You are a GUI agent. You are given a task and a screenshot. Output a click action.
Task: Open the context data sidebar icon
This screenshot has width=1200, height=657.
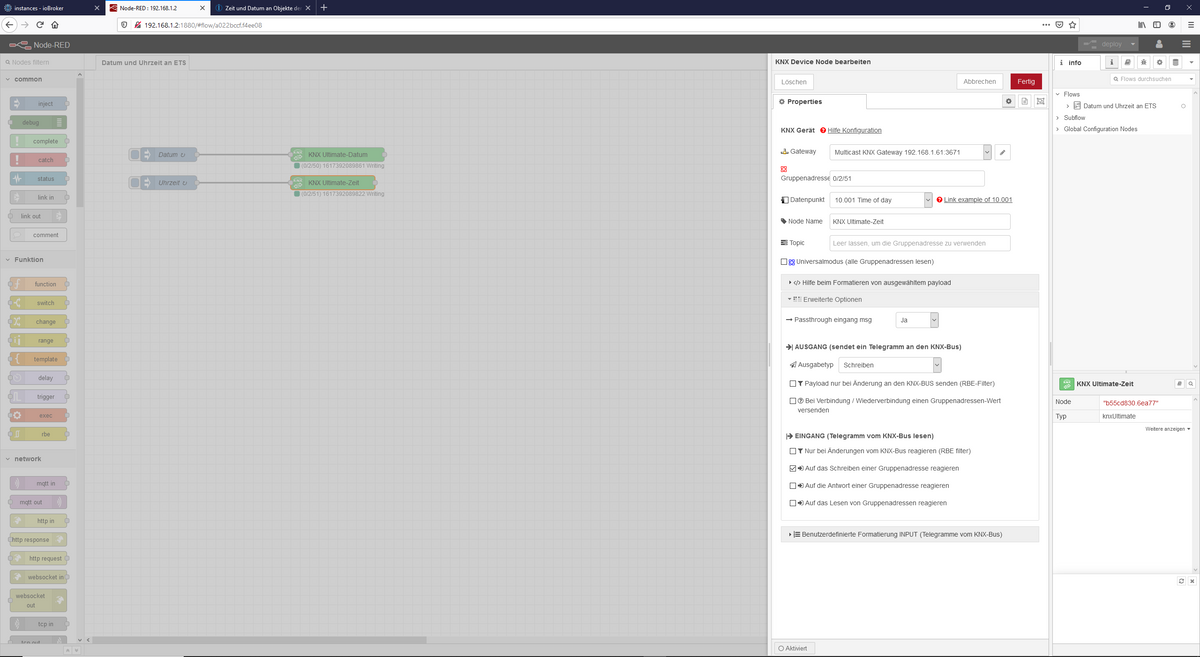(x=1175, y=62)
